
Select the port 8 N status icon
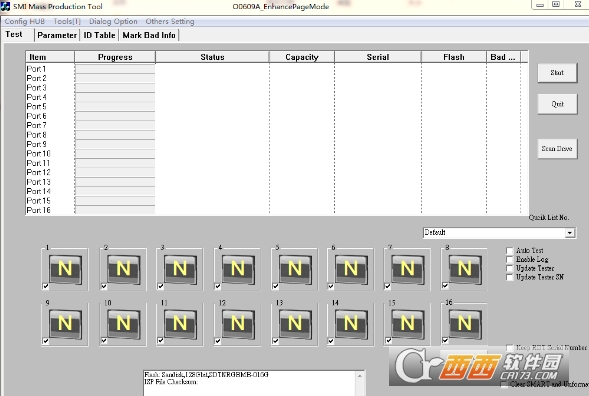click(465, 269)
